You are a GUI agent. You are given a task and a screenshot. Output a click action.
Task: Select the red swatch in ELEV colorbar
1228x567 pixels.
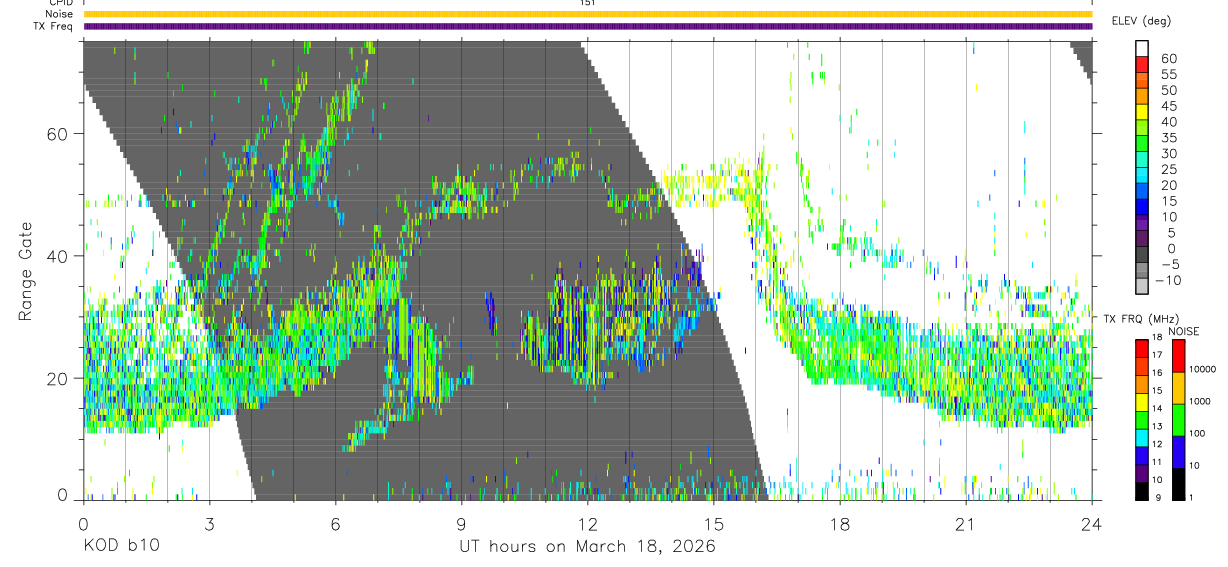pyautogui.click(x=1142, y=64)
